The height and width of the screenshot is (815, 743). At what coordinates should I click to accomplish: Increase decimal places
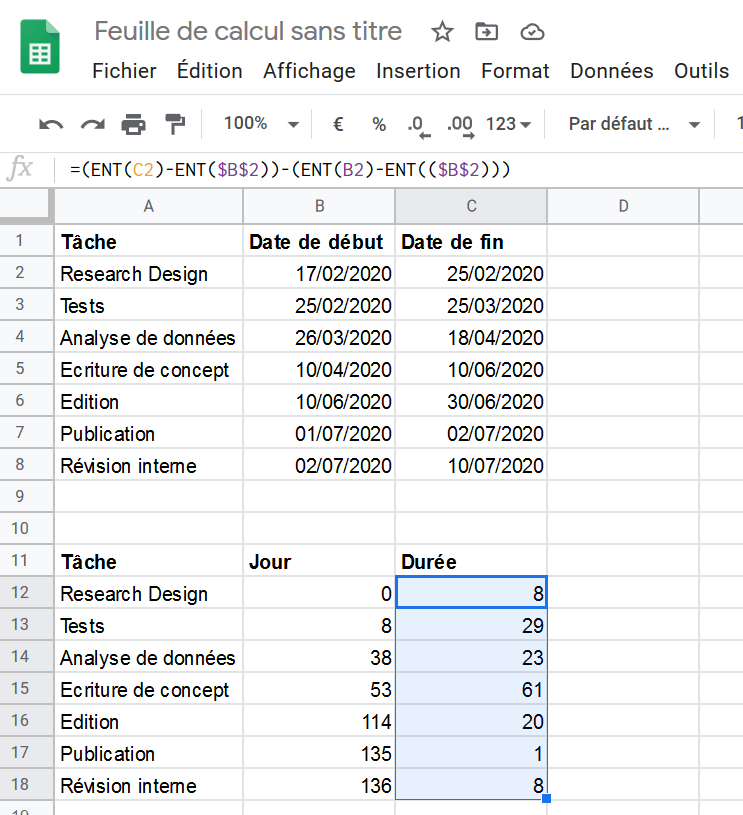(x=461, y=126)
